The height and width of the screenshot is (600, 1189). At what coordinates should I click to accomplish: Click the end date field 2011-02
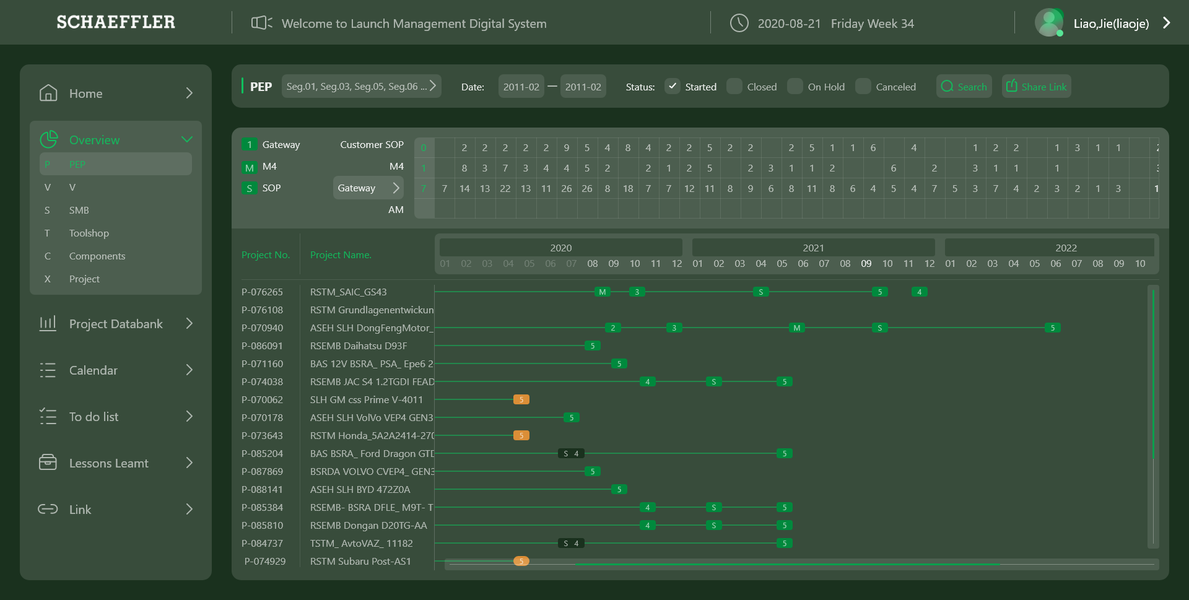[583, 86]
